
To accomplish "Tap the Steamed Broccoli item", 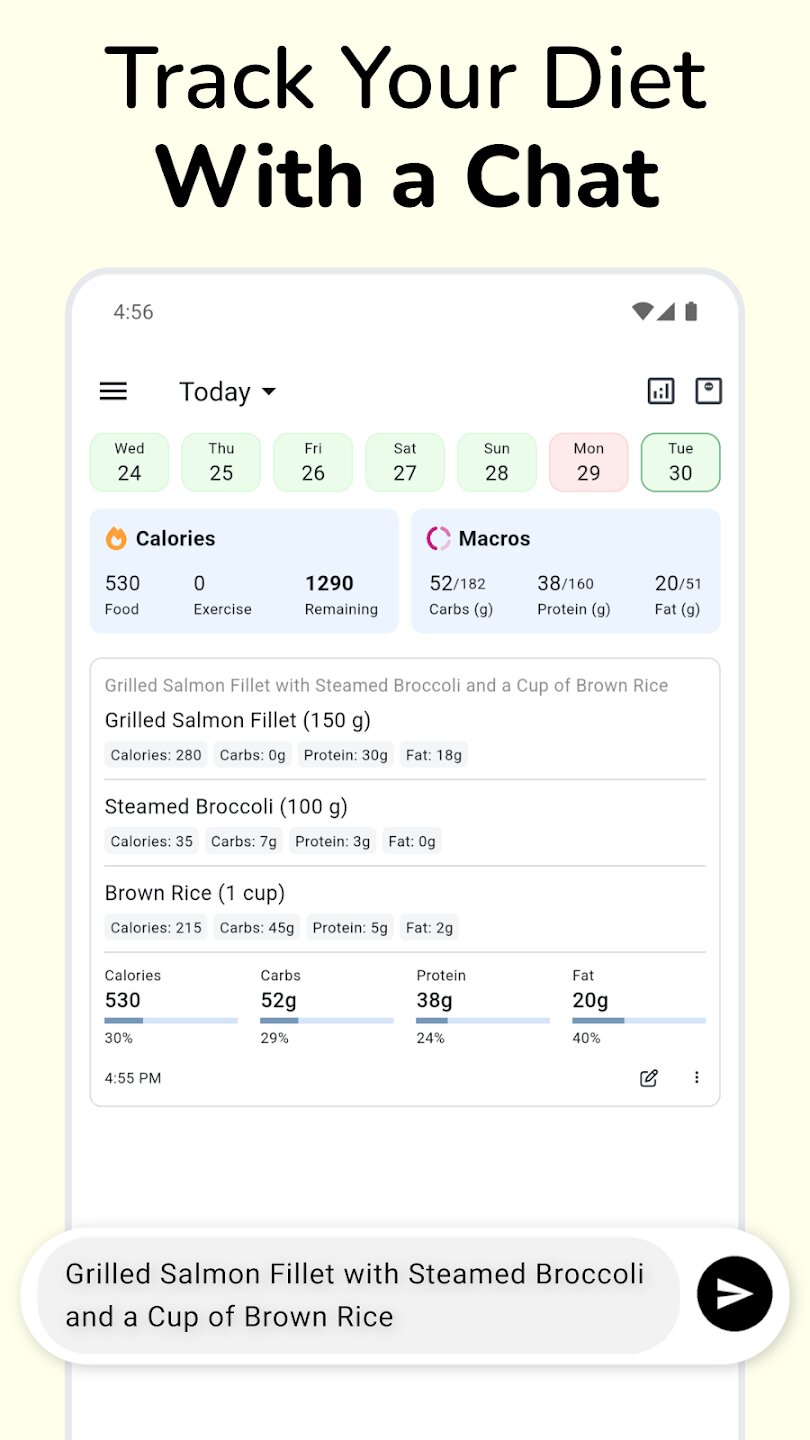I will (226, 807).
